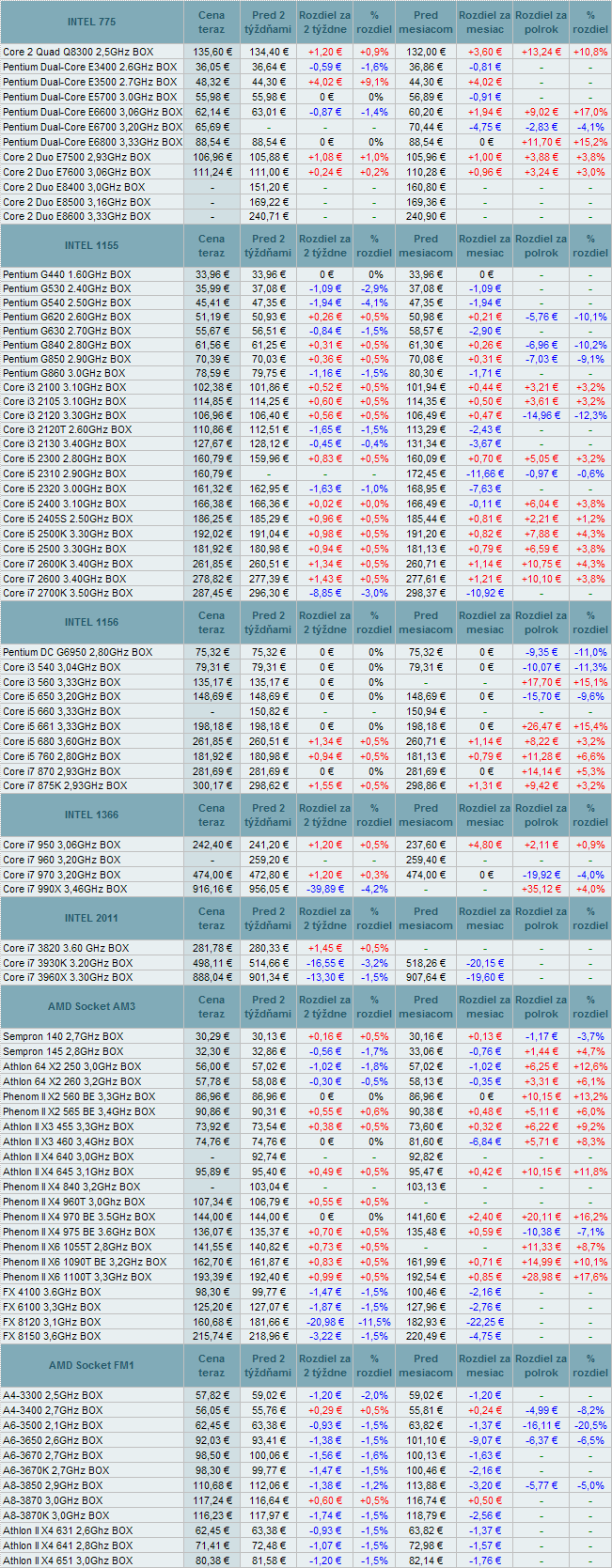Click '+35,12 €' in Core i7 990X row
This screenshot has width=612, height=1568.
[x=541, y=889]
